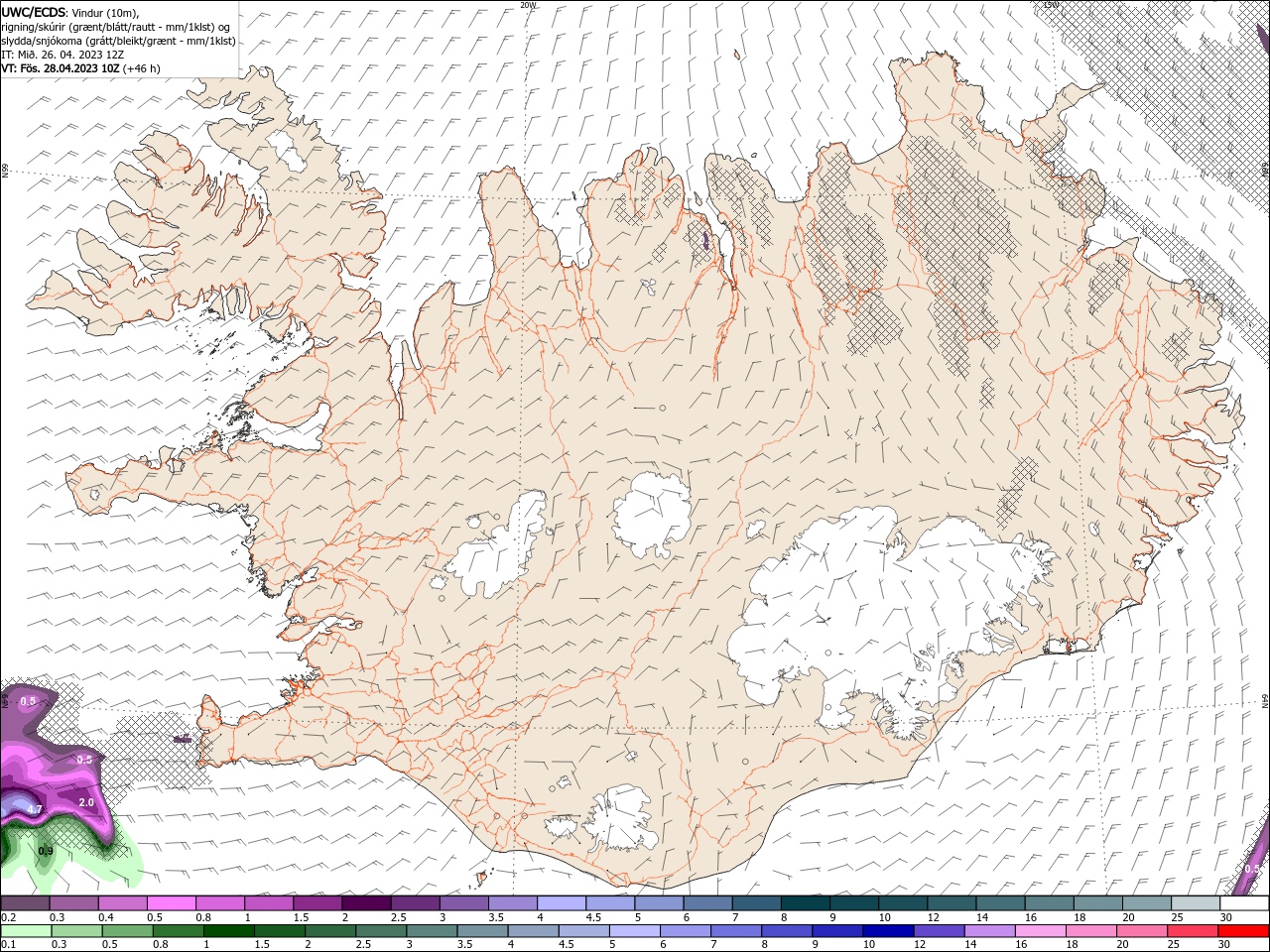Image resolution: width=1270 pixels, height=952 pixels.
Task: Click the bright red swatch labeled 30 in the rain legend
Action: click(x=1245, y=930)
